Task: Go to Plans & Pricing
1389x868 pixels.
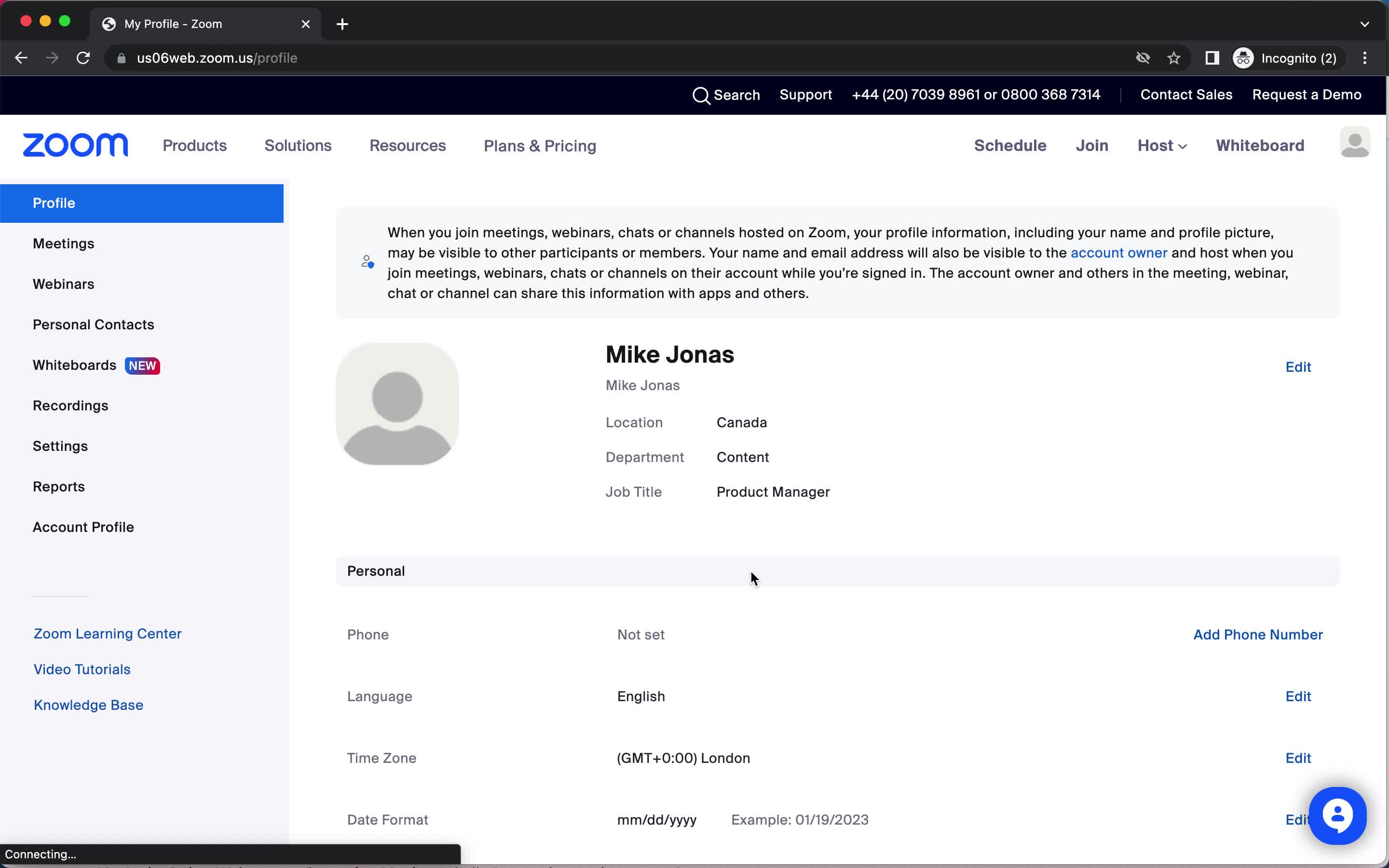Action: point(540,146)
